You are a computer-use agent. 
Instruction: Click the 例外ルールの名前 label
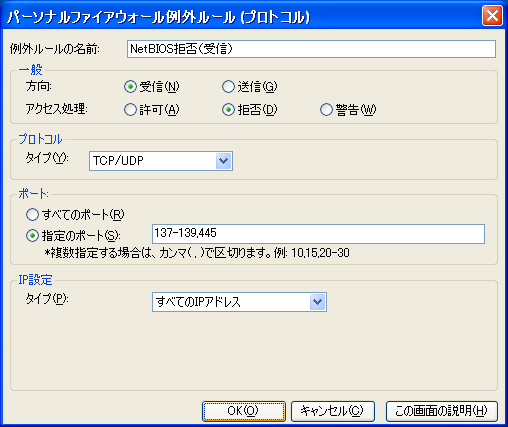coord(55,49)
